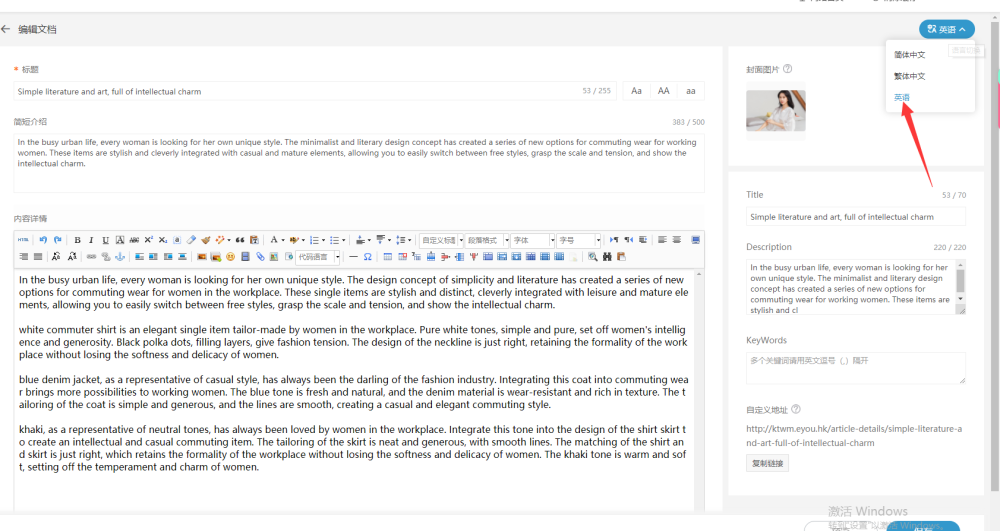1000x531 pixels.
Task: Remove hyperlink with unlink icon
Action: [x=106, y=256]
